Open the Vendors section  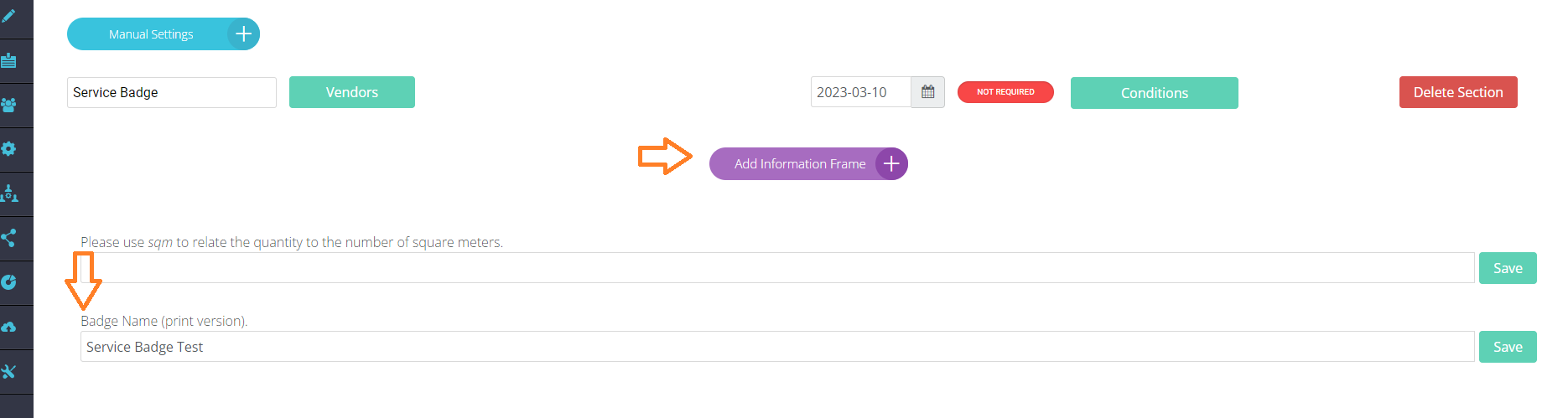352,92
